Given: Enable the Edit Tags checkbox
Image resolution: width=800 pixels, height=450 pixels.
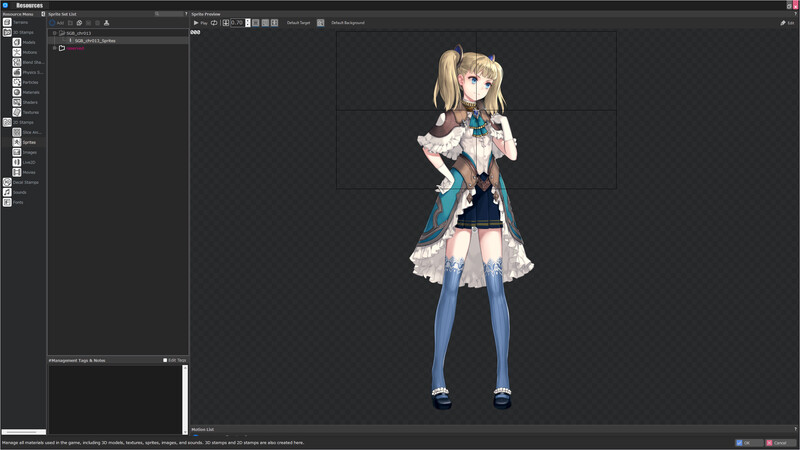Looking at the screenshot, I should [165, 360].
